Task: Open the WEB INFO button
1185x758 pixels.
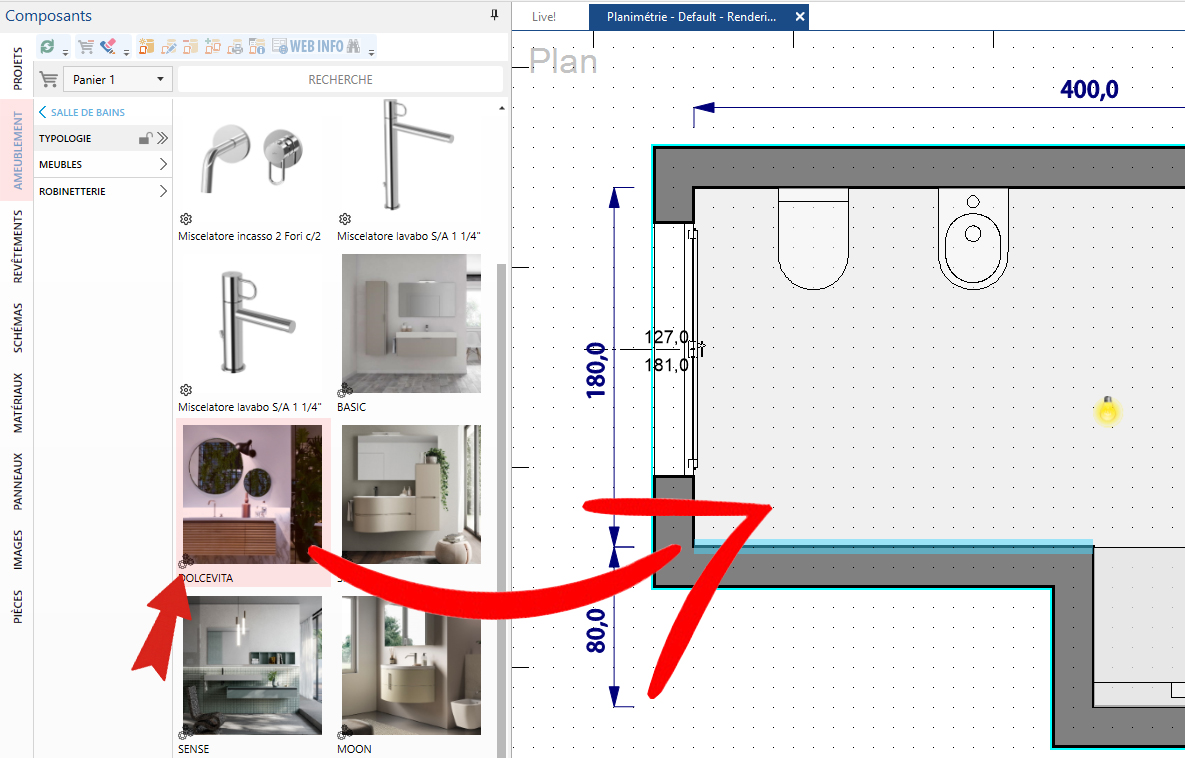Action: click(x=308, y=47)
